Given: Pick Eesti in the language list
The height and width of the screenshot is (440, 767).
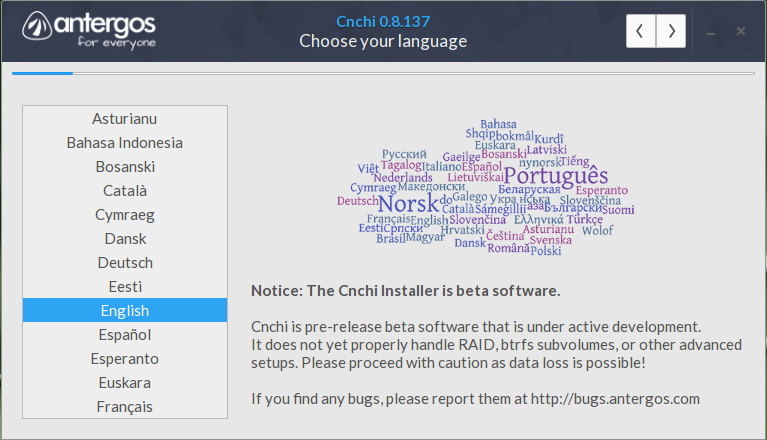Looking at the screenshot, I should (125, 286).
